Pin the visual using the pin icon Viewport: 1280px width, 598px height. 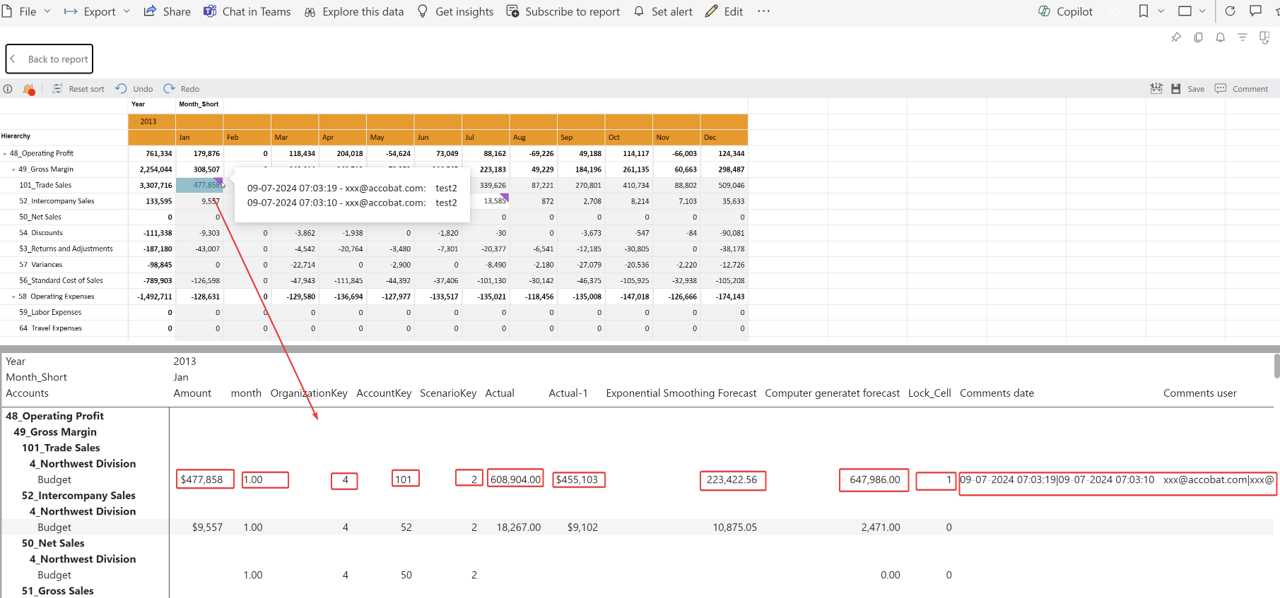point(1176,38)
